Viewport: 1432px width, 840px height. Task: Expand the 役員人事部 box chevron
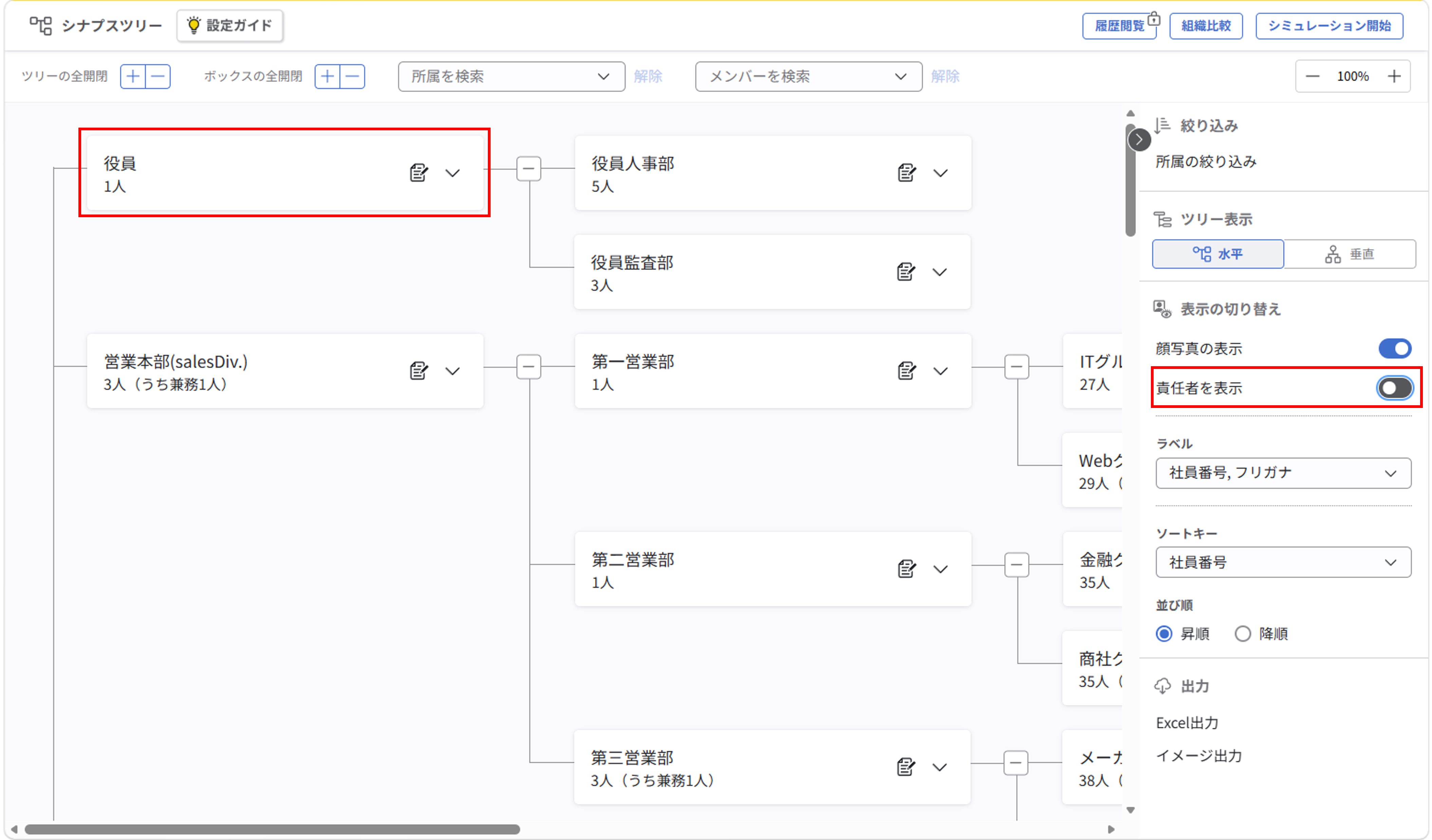(x=940, y=173)
